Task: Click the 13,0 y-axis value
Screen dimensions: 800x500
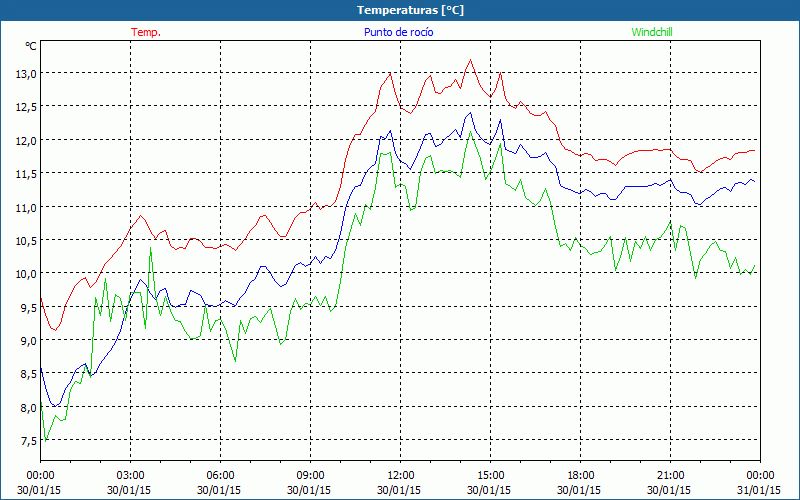Action: [26, 73]
